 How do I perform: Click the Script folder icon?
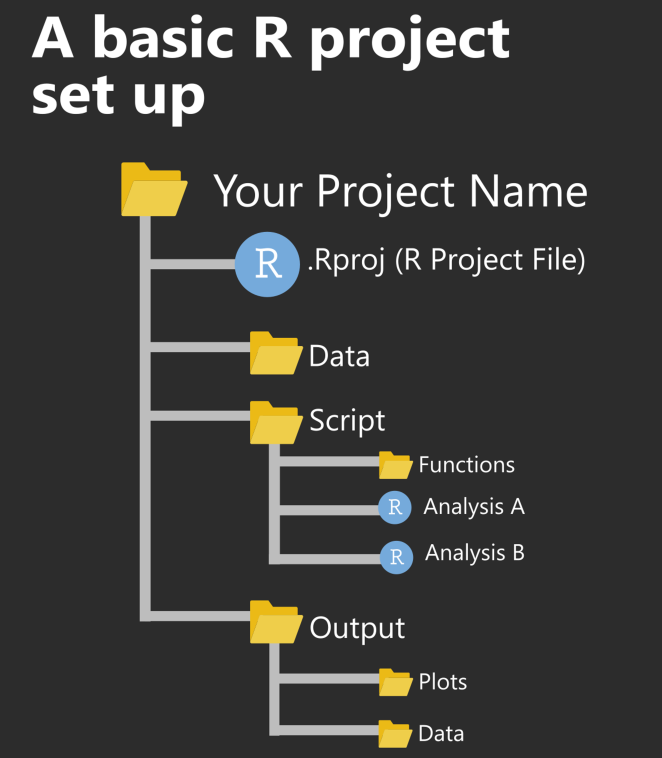[275, 422]
